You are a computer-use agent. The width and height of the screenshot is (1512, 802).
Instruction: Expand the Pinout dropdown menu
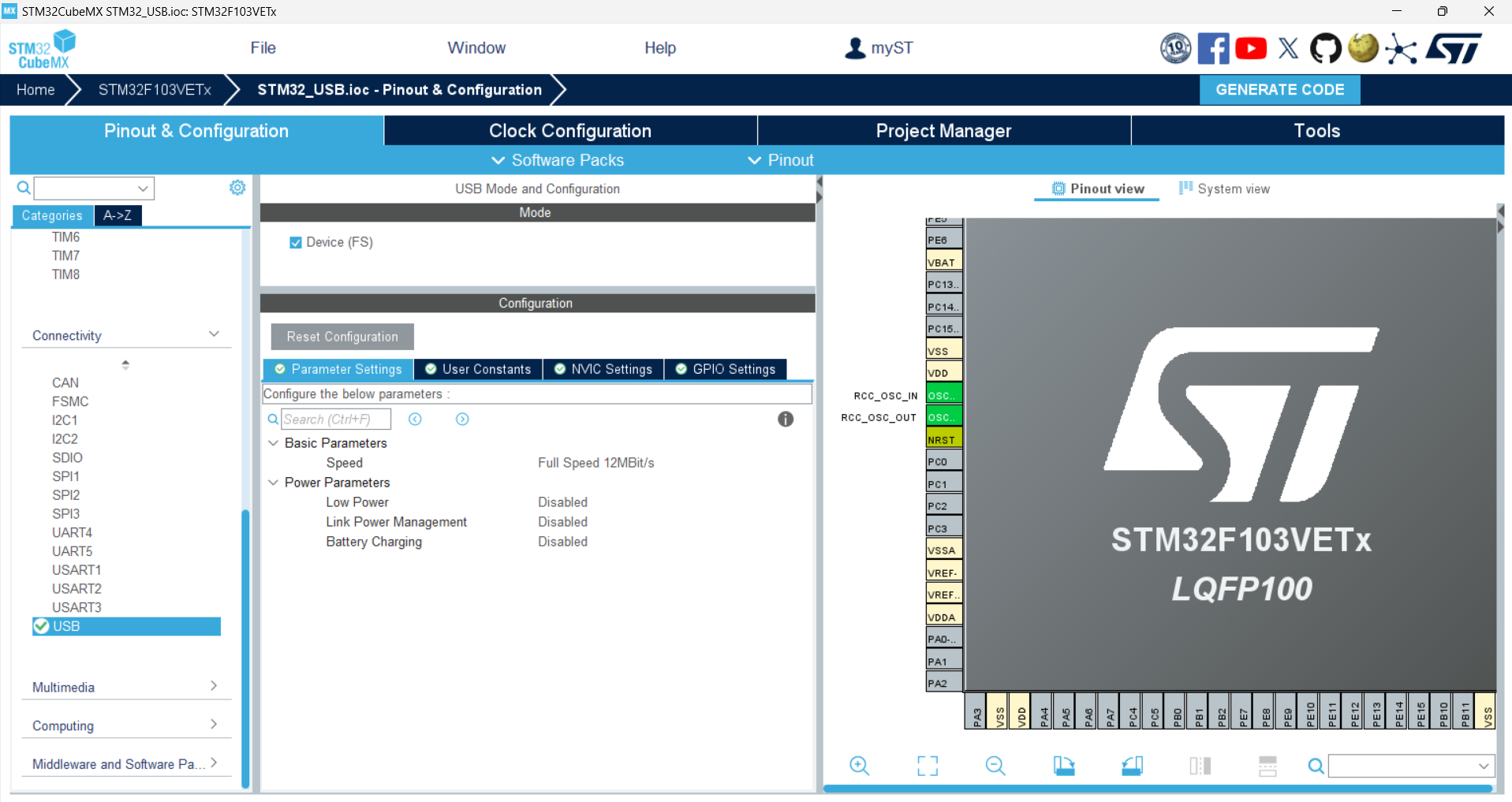(x=781, y=160)
